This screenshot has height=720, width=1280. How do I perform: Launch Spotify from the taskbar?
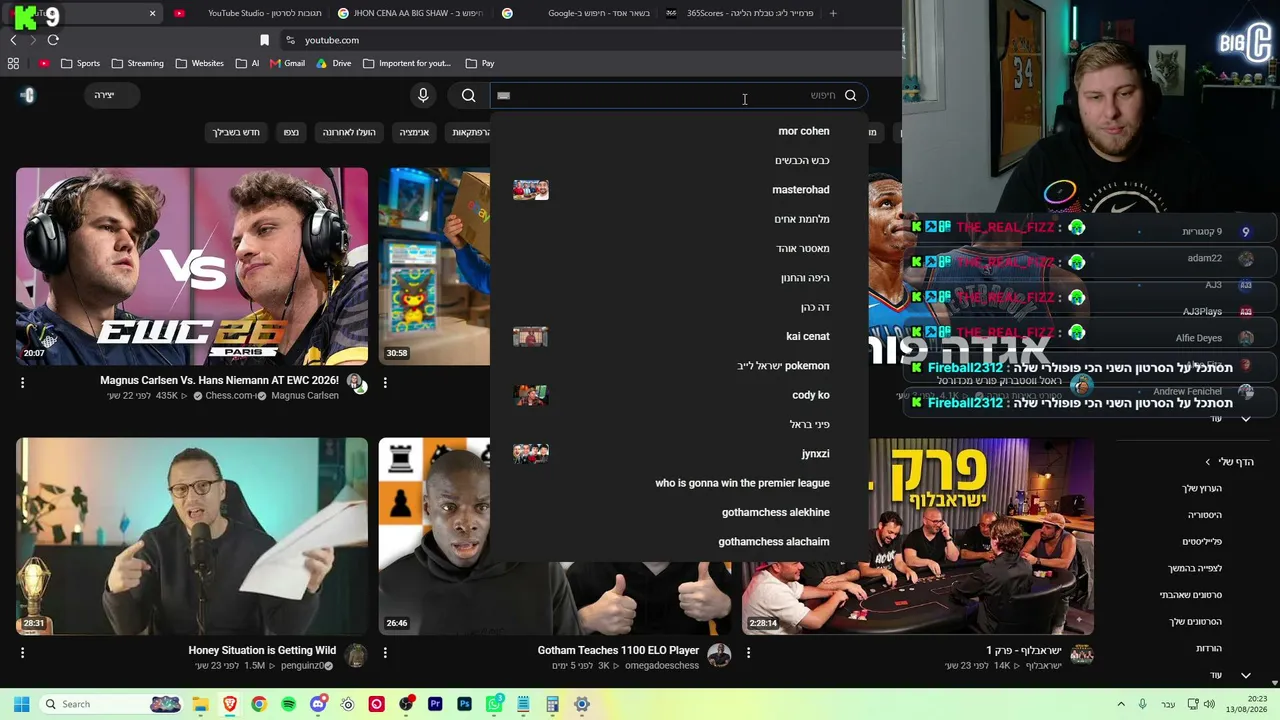coord(288,704)
